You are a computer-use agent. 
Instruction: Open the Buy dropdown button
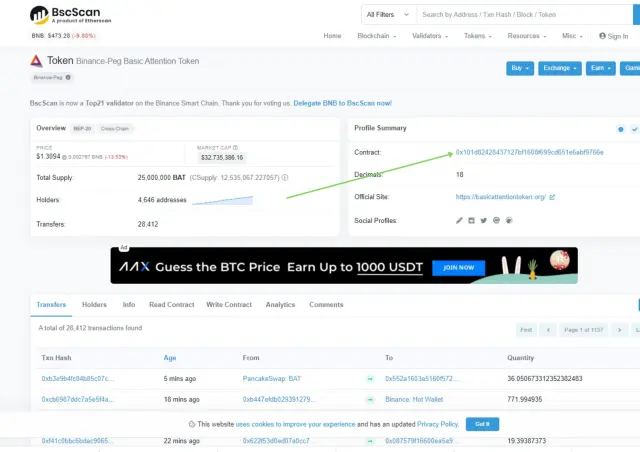coord(520,68)
